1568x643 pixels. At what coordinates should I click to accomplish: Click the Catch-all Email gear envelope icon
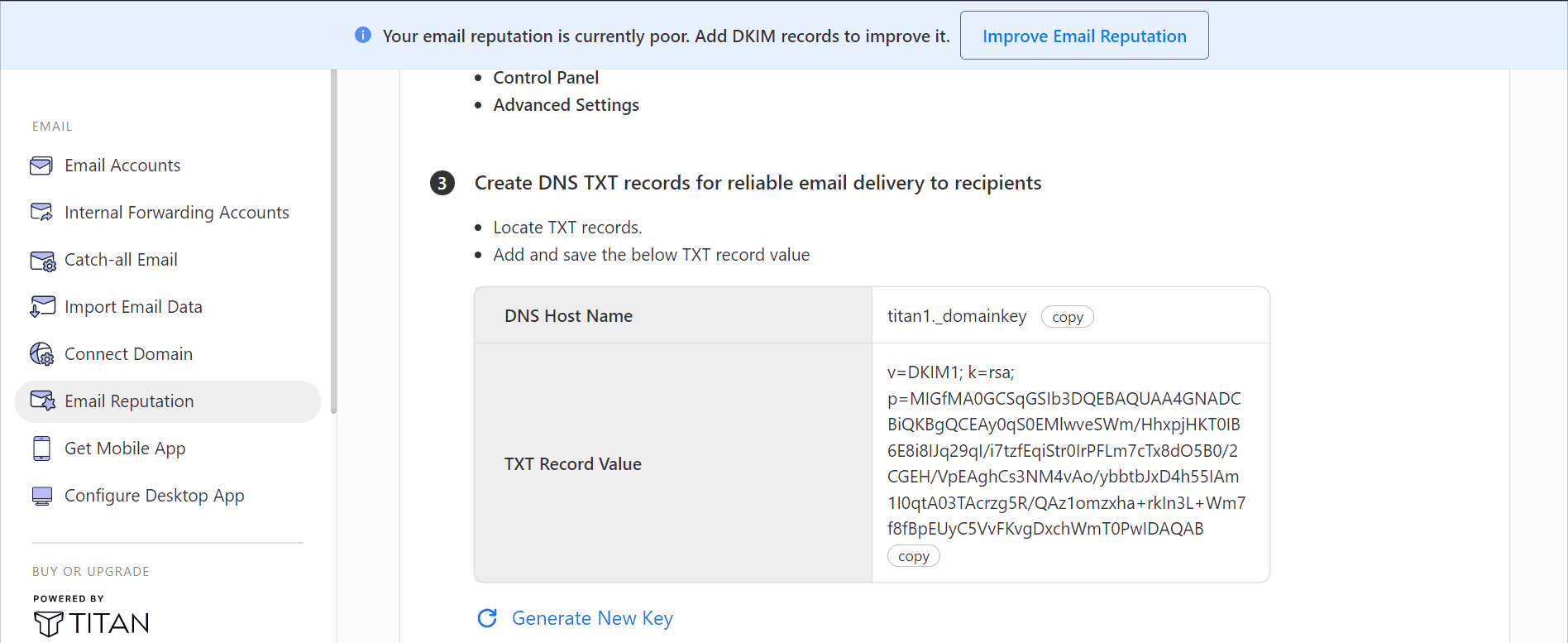[x=42, y=261]
